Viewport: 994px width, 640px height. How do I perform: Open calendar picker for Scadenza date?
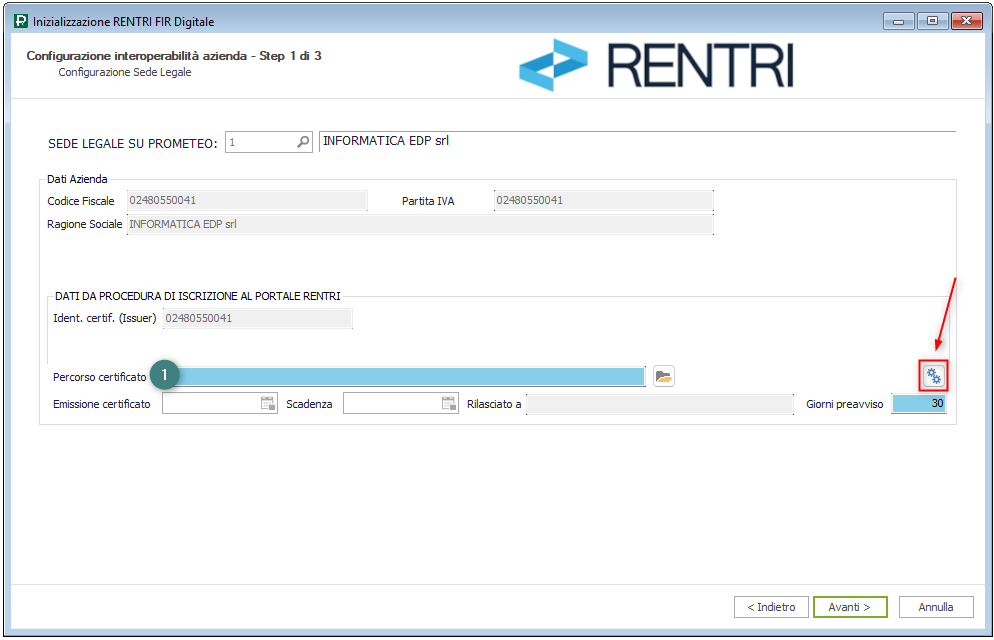coord(448,404)
